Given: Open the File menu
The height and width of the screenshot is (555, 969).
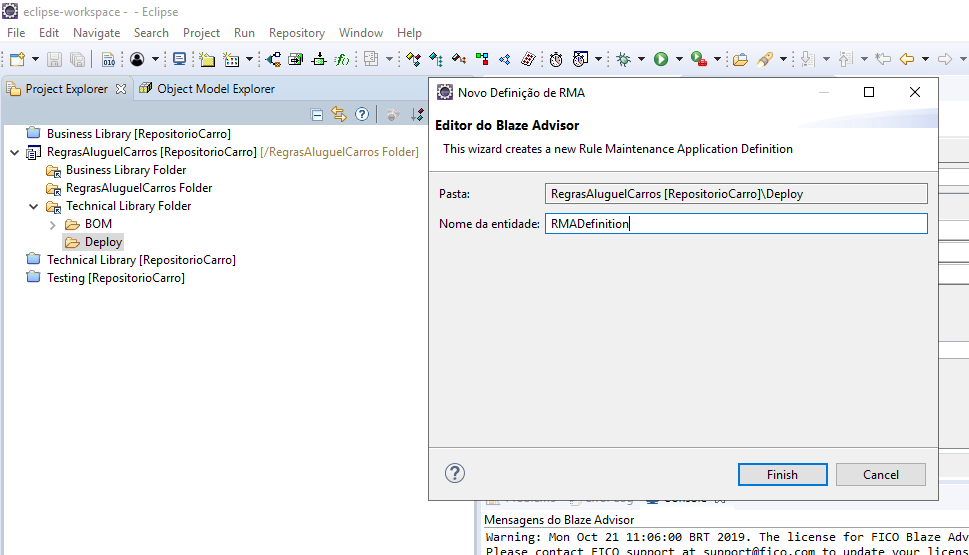Looking at the screenshot, I should tap(16, 33).
